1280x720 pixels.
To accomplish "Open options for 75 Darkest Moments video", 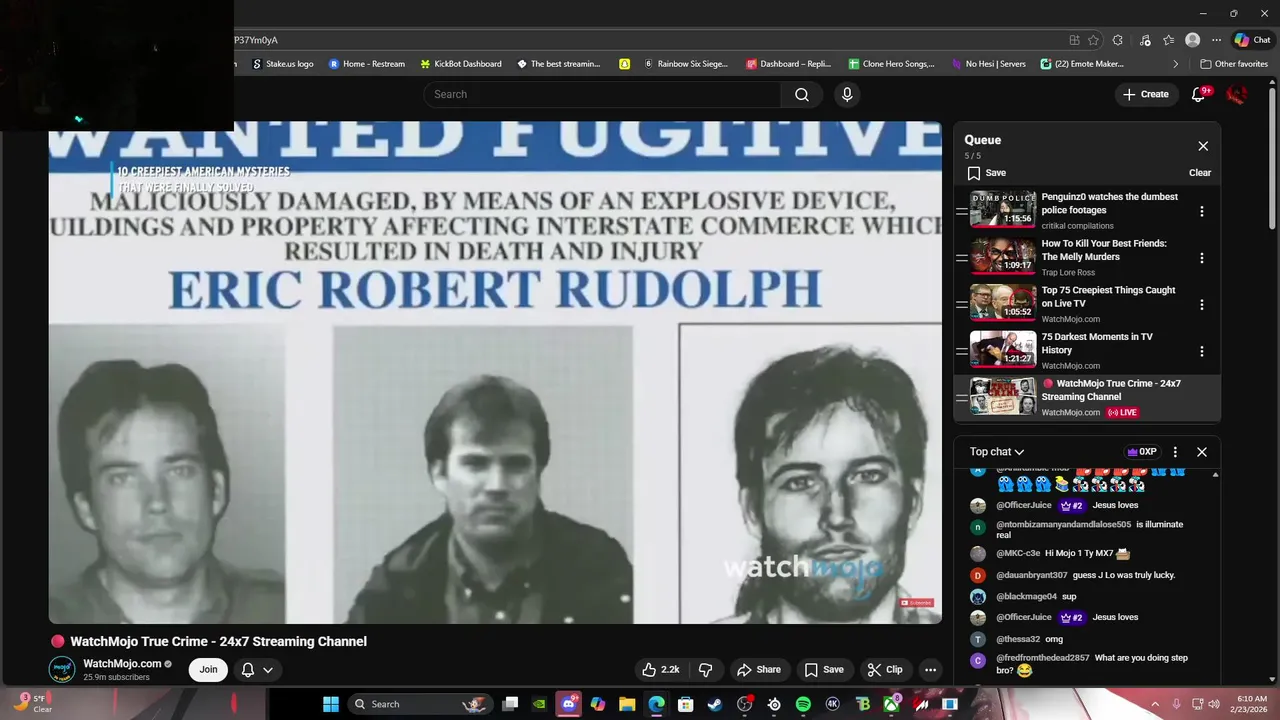I will [x=1202, y=351].
